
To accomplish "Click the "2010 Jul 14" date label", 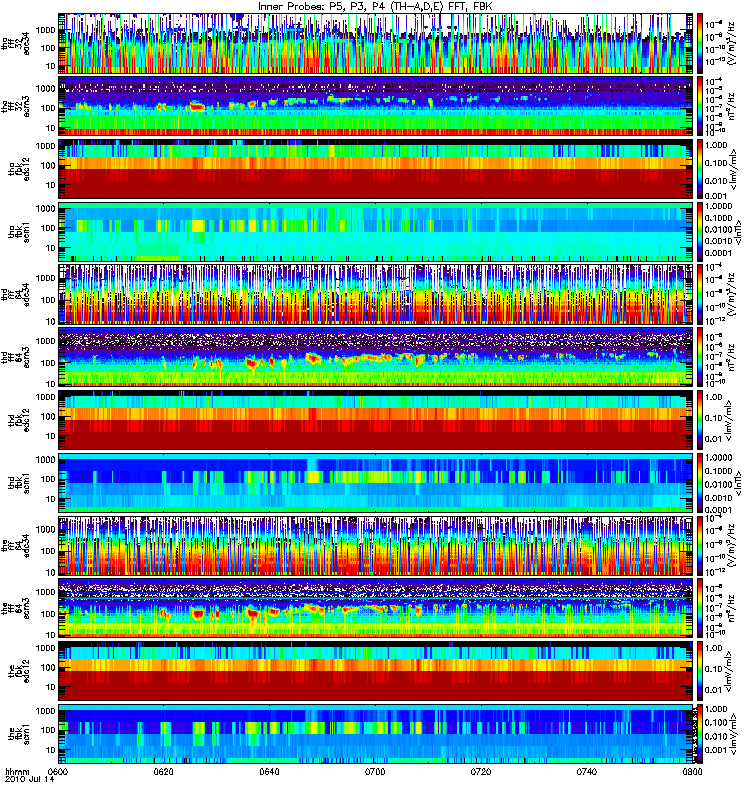I will click(x=29, y=780).
